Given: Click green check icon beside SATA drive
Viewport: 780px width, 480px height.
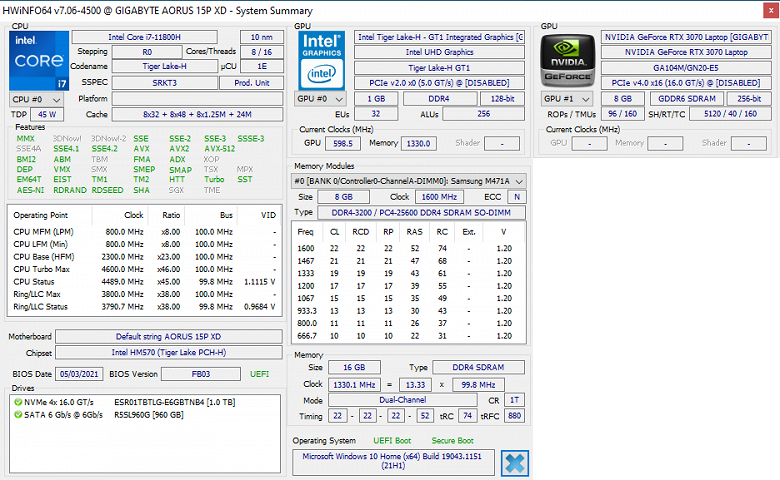Looking at the screenshot, I should (18, 414).
